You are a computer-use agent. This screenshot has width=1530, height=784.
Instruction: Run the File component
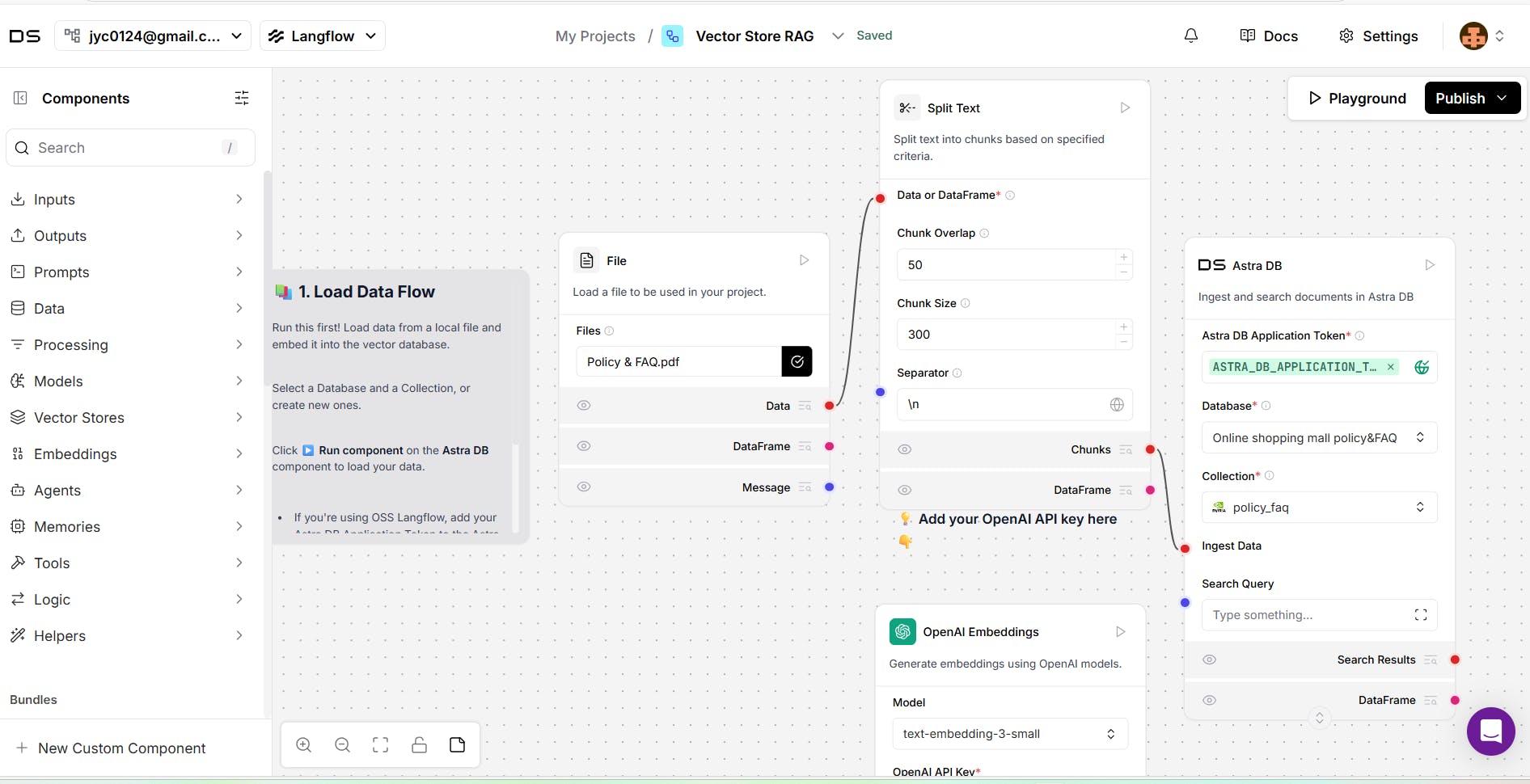[804, 260]
